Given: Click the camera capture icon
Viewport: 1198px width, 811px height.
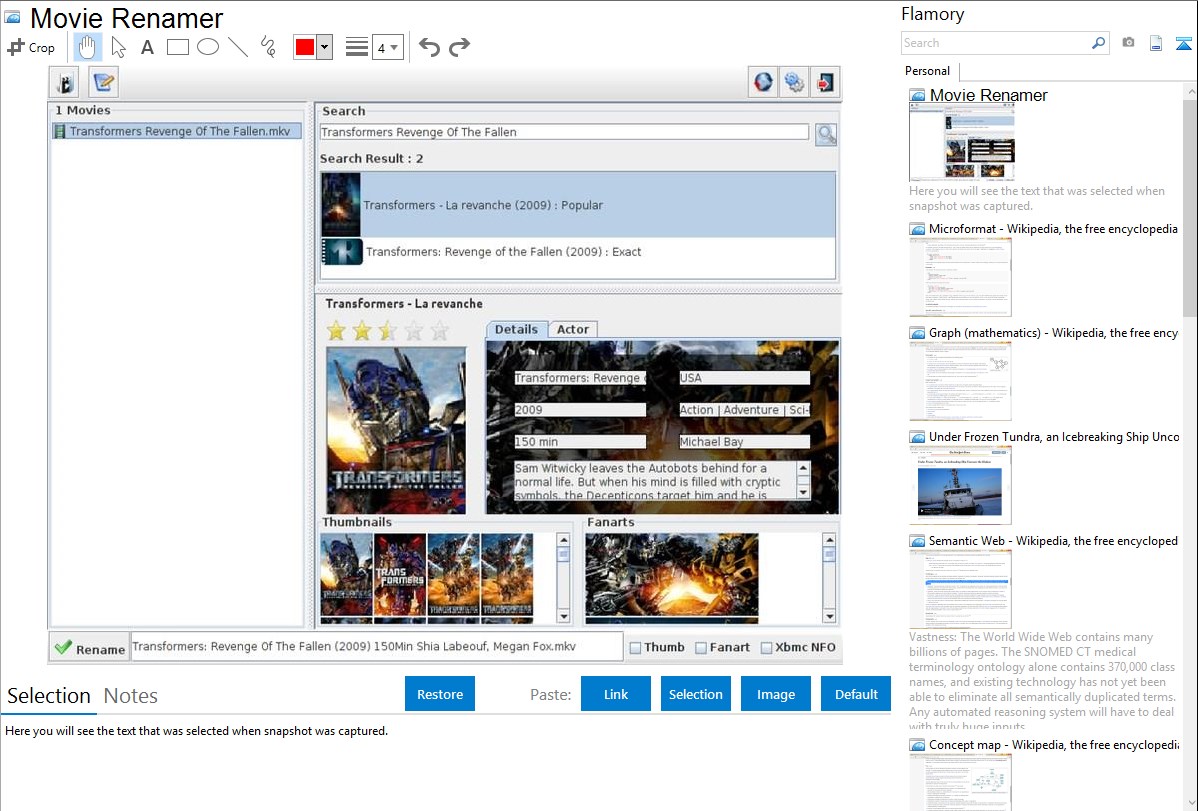Looking at the screenshot, I should point(1128,43).
